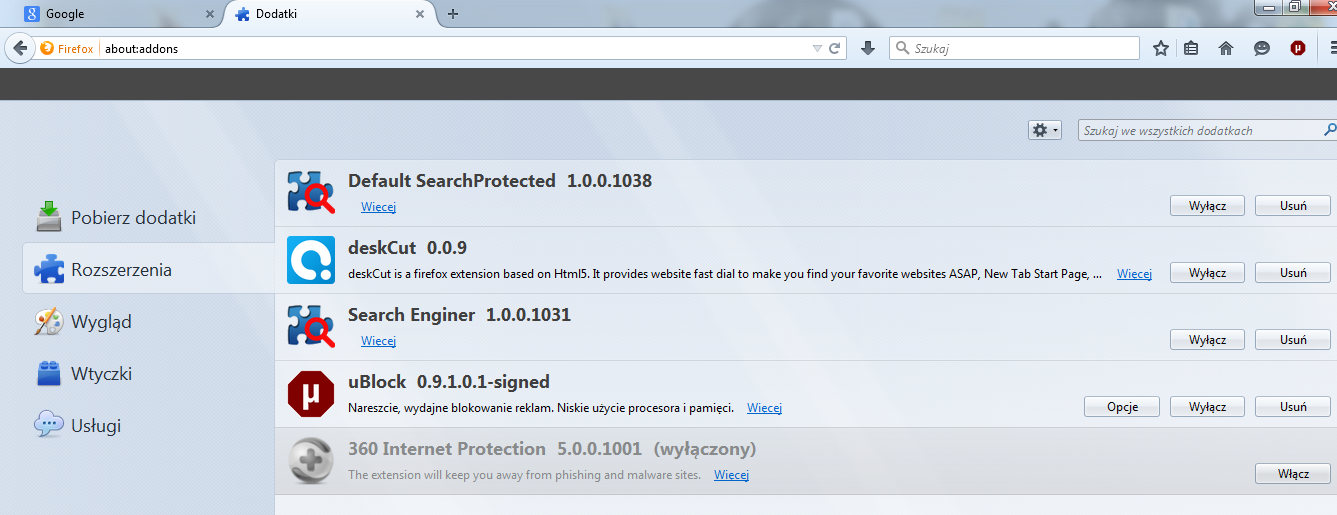
Task: Select the Dodatki tab
Action: (327, 14)
